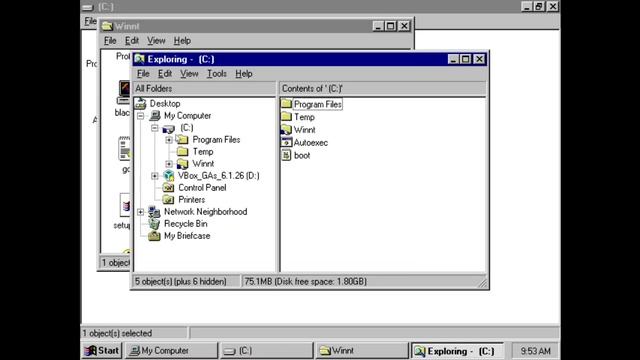Image resolution: width=640 pixels, height=360 pixels.
Task: Switch to (C:) taskbar button
Action: coord(267,351)
